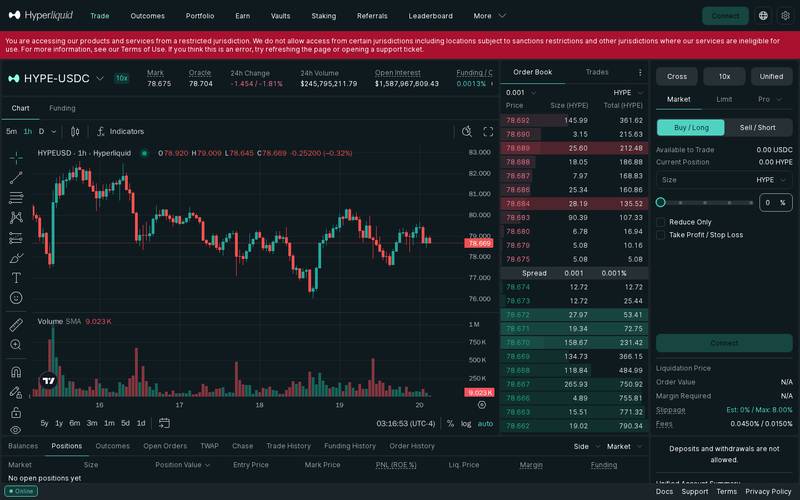
Task: Toggle stay in drawing mode
Action: pos(16,392)
